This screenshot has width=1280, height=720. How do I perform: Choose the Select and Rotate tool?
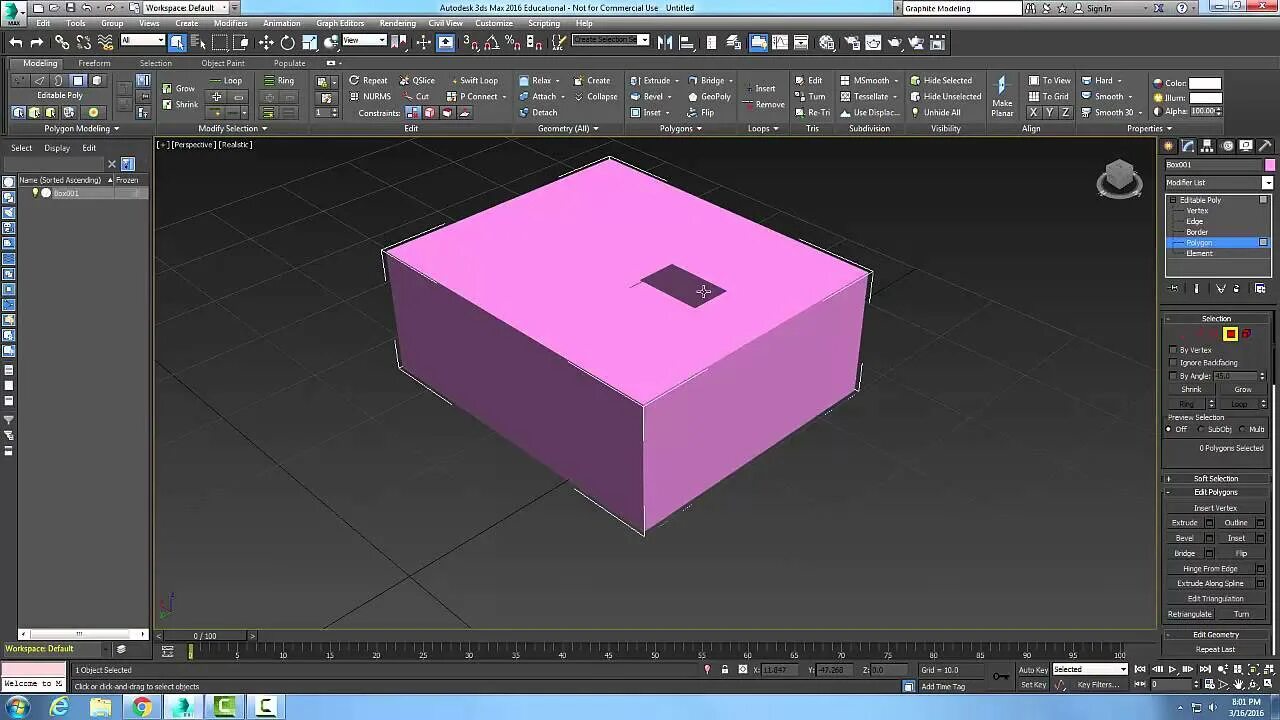pos(288,42)
